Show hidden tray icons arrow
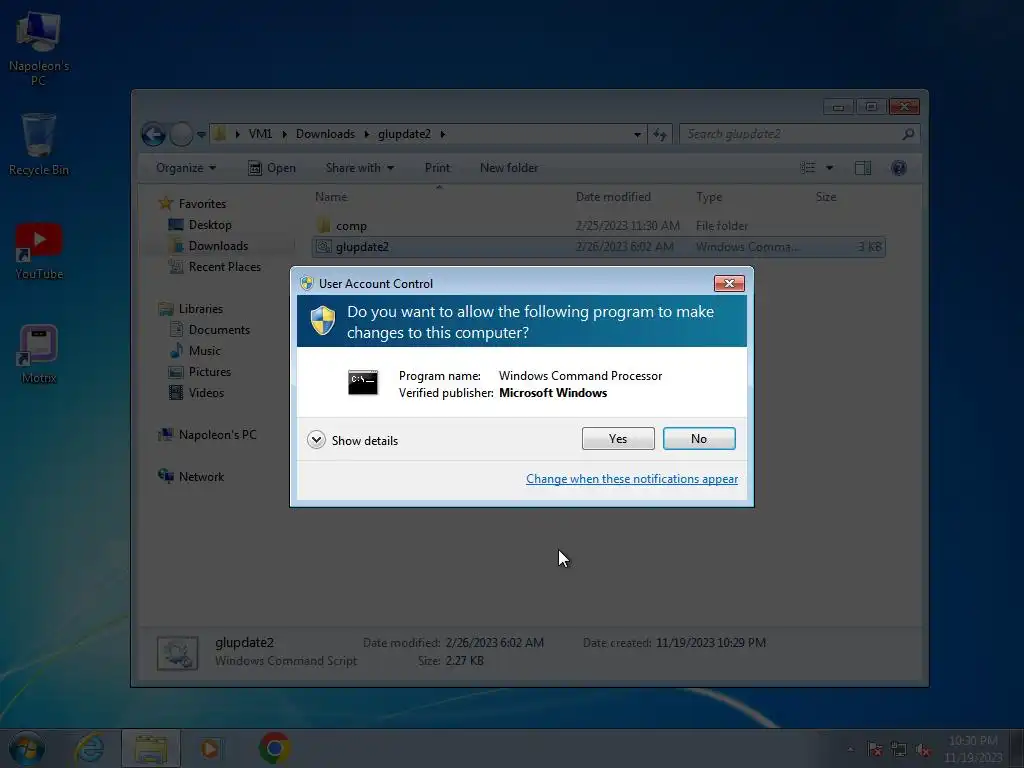The height and width of the screenshot is (768, 1024). 850,750
